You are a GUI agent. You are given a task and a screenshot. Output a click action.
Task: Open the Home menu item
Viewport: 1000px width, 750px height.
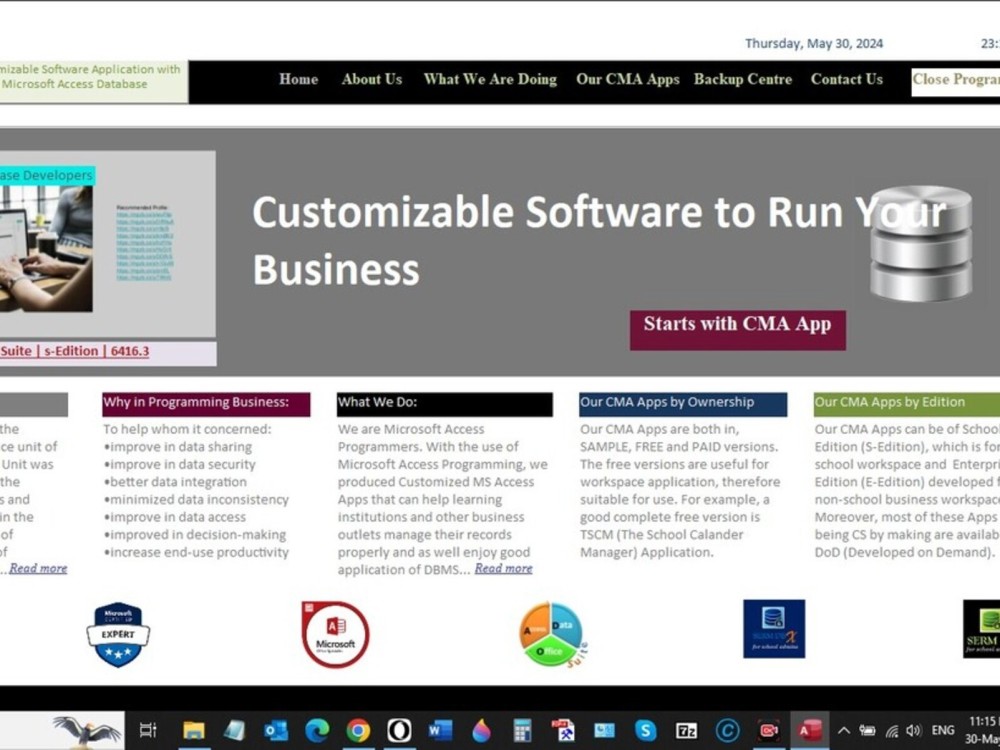298,79
